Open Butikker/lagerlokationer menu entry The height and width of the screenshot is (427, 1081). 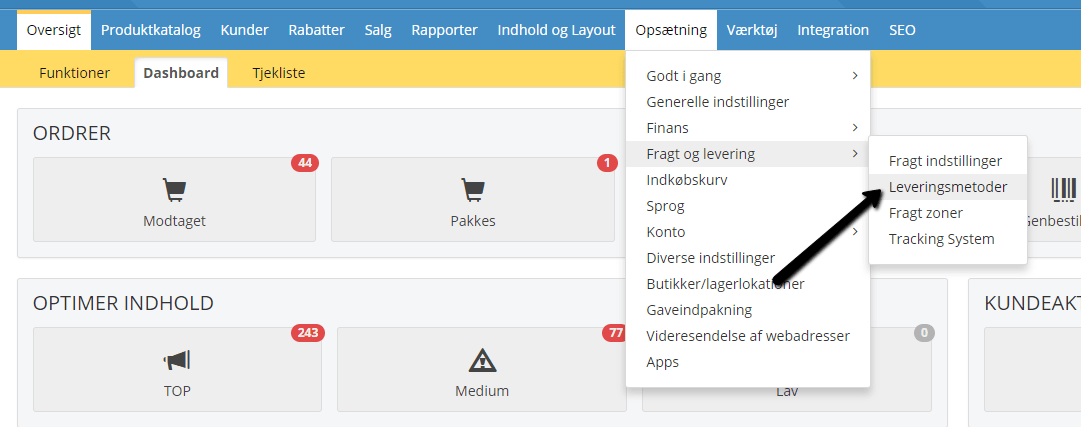[748, 284]
